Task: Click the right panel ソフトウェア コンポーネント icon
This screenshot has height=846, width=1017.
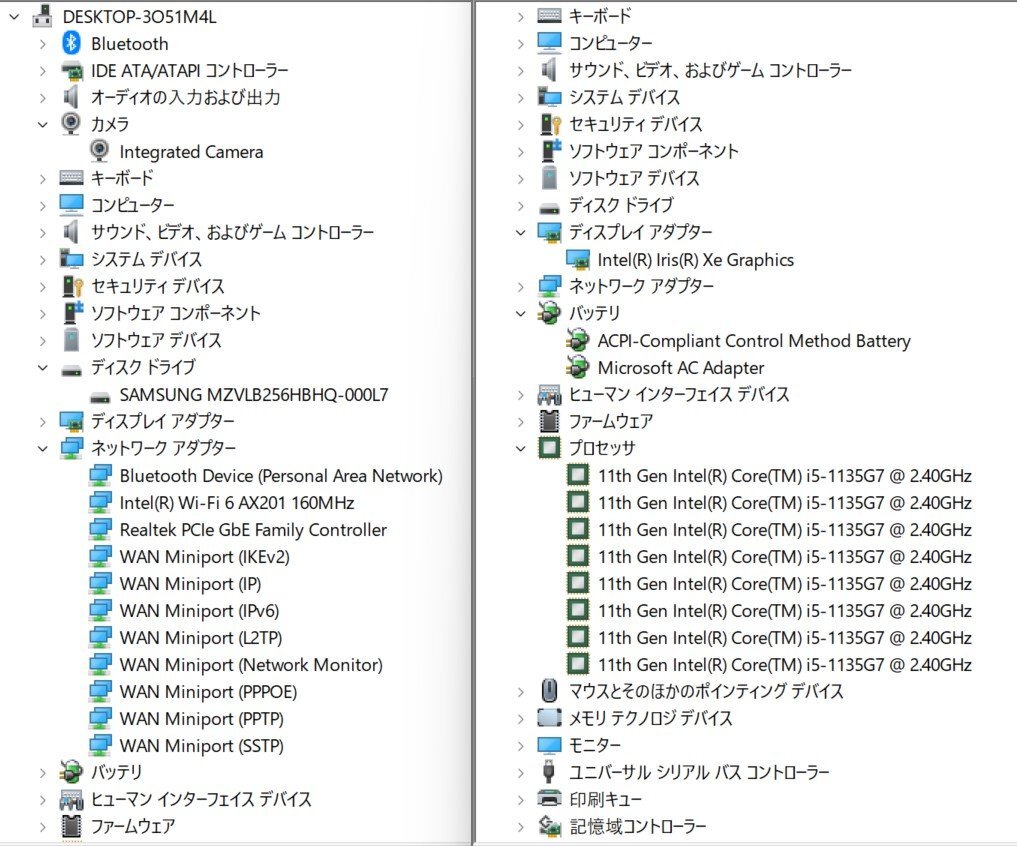Action: (x=550, y=151)
